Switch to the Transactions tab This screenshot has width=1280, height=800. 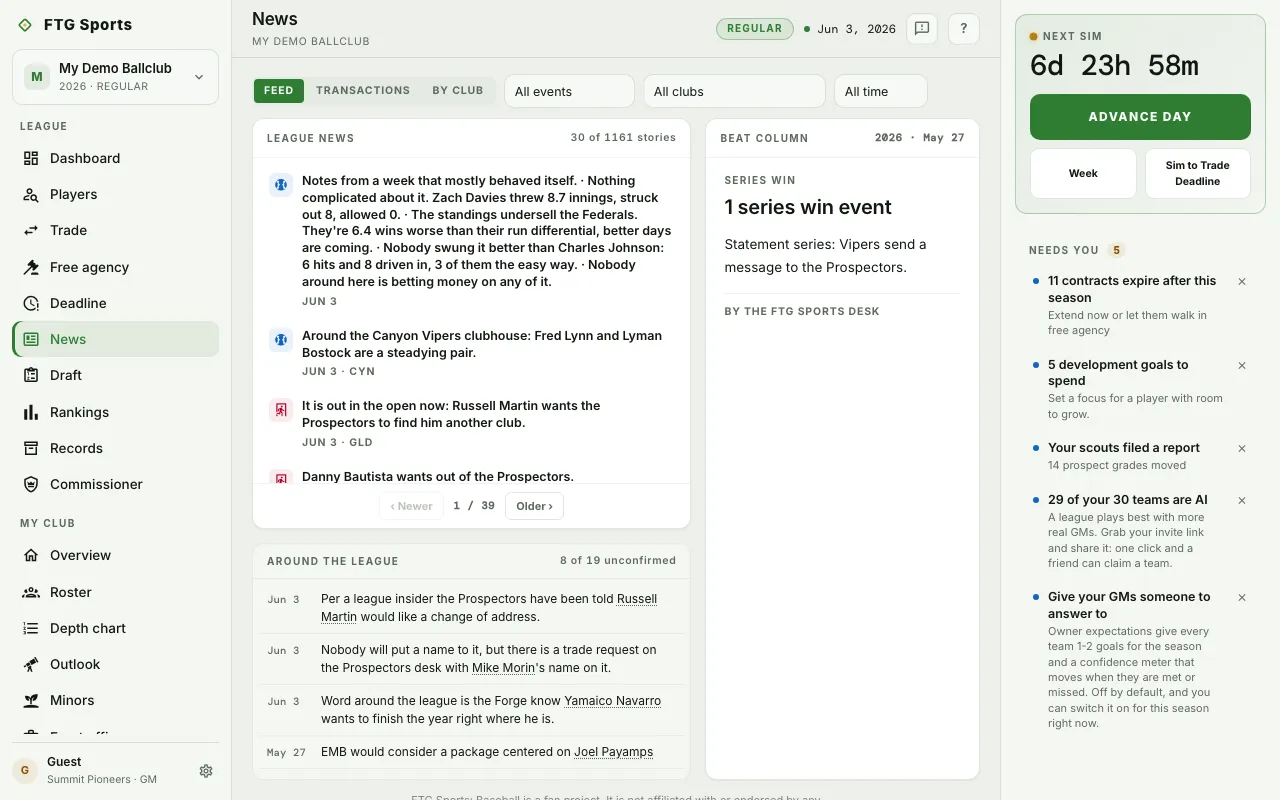coord(363,91)
